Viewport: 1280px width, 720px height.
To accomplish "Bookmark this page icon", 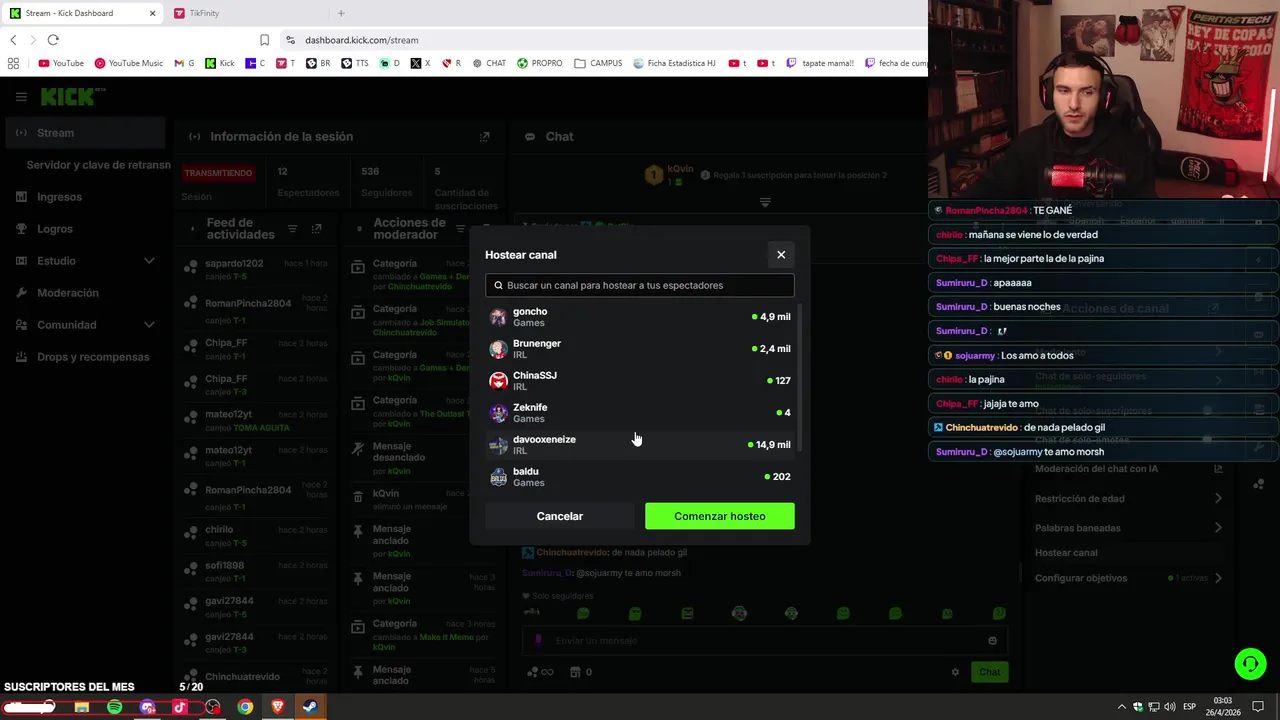I will coord(264,40).
